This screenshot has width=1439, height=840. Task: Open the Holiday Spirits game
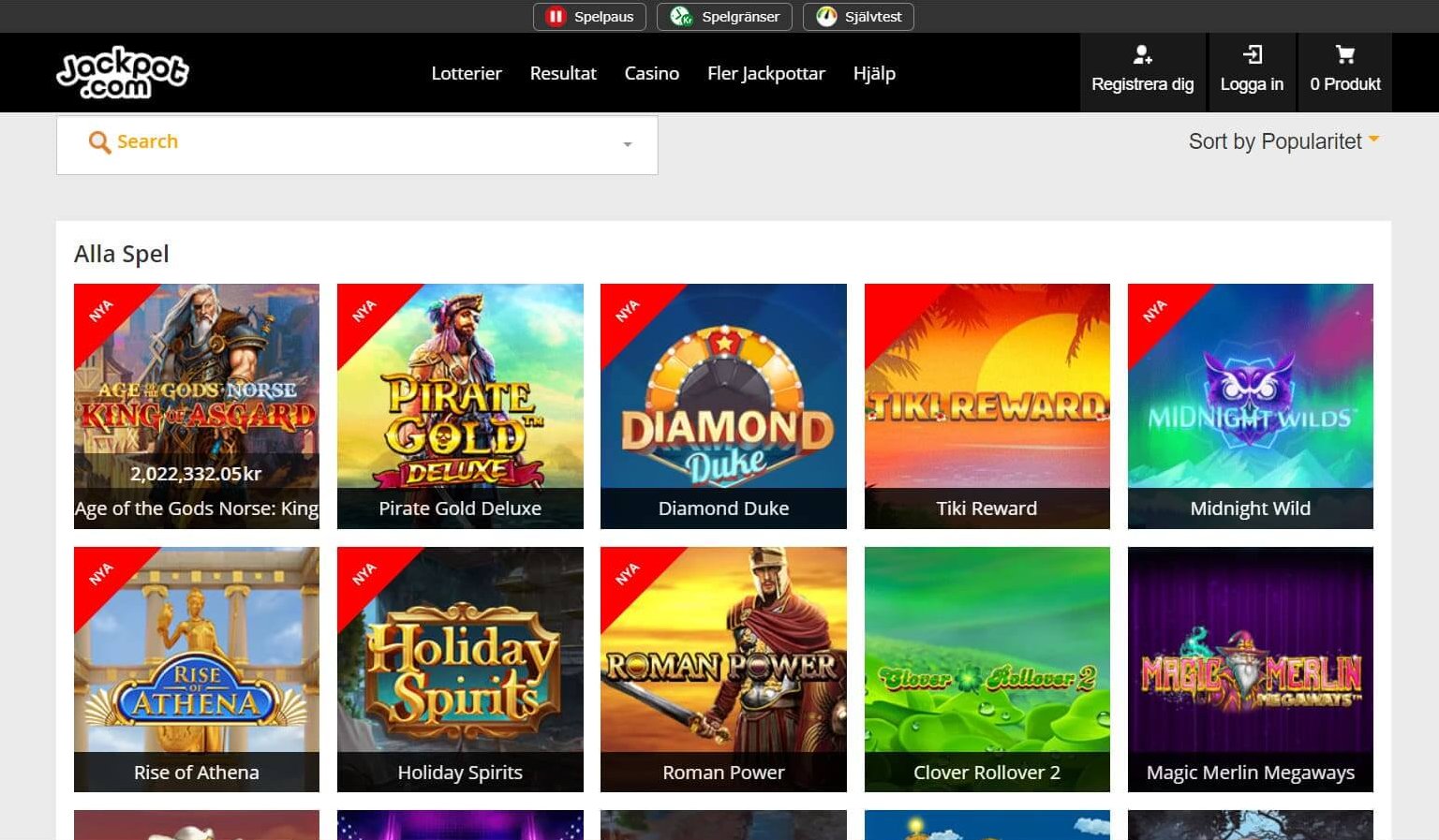coord(460,670)
